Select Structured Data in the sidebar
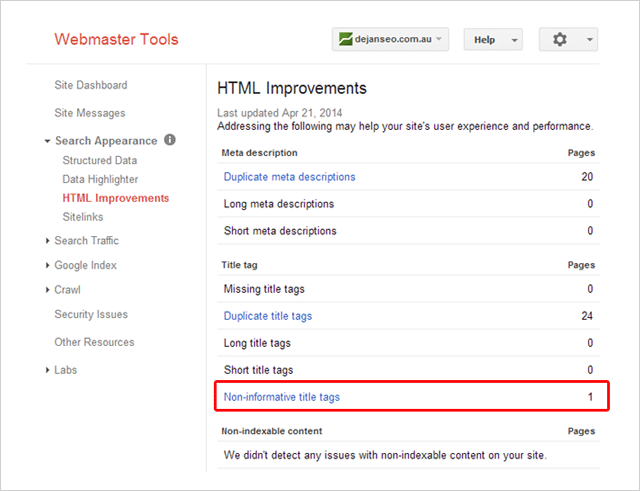This screenshot has width=640, height=491. click(99, 160)
